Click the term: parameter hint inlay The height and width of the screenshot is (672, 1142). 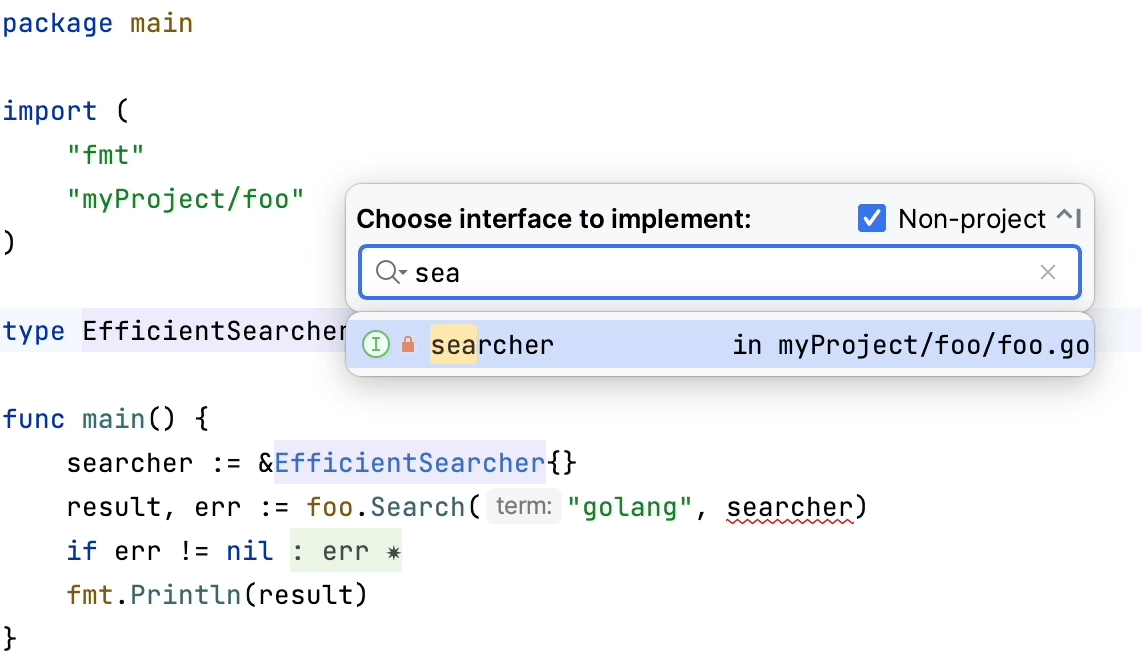point(524,506)
